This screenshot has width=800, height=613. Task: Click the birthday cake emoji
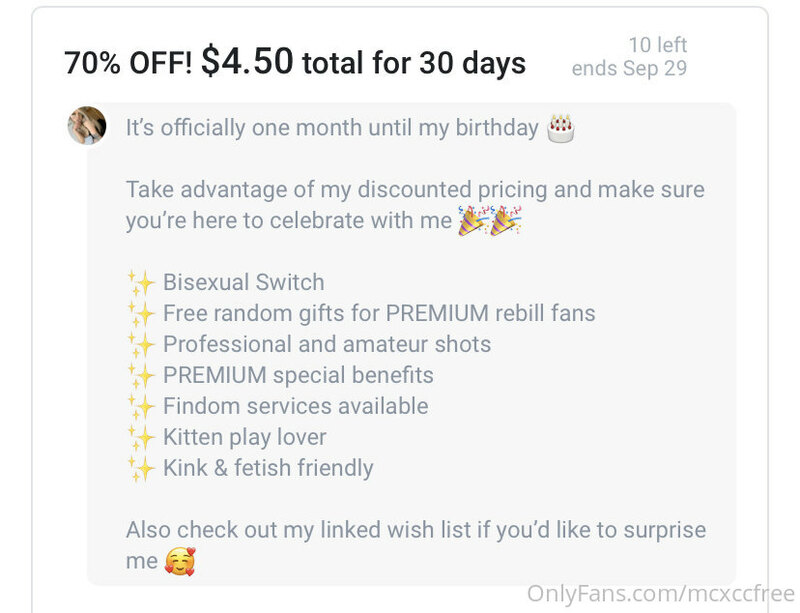561,128
